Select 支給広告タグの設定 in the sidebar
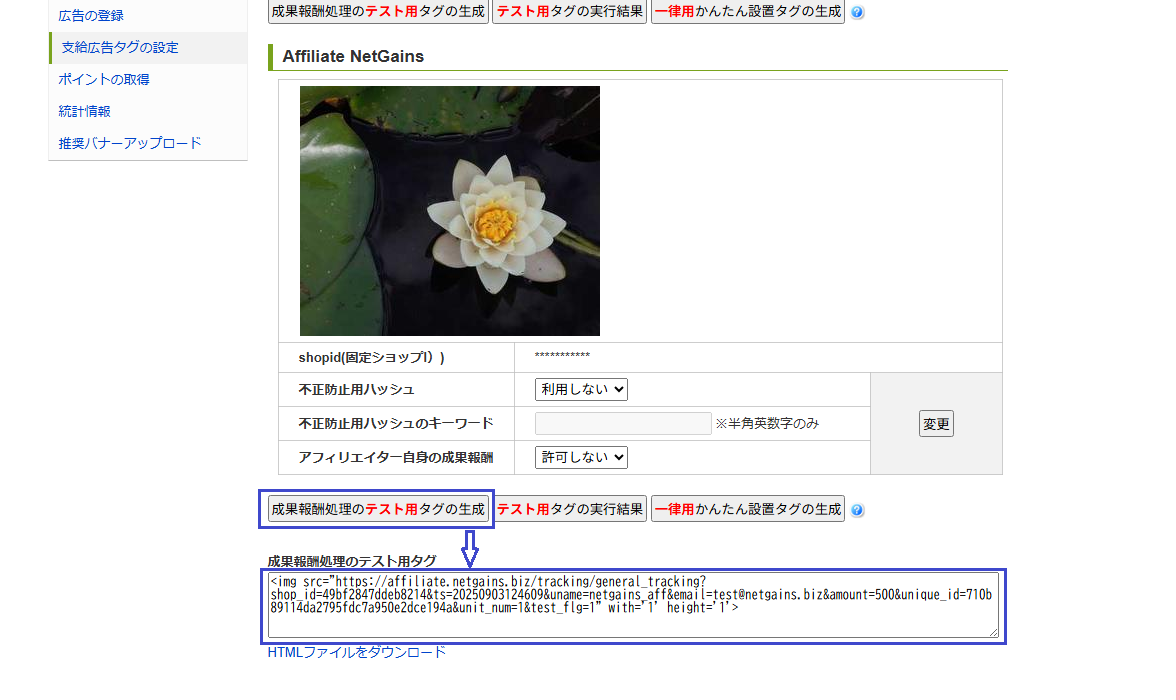The width and height of the screenshot is (1176, 700). (120, 48)
